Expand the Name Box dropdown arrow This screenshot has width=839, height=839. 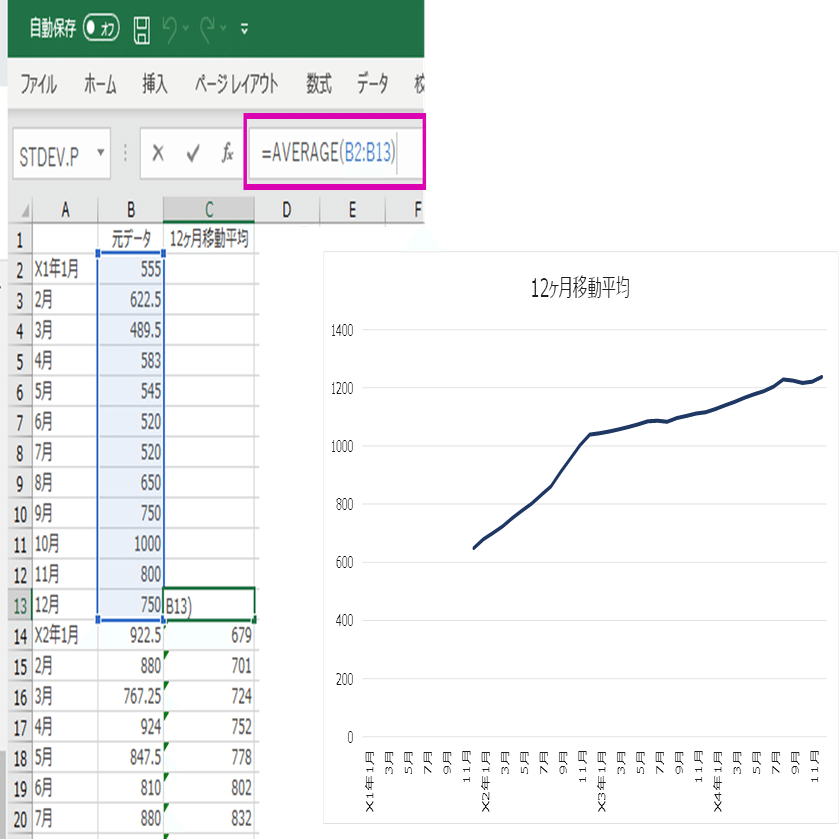tap(101, 153)
